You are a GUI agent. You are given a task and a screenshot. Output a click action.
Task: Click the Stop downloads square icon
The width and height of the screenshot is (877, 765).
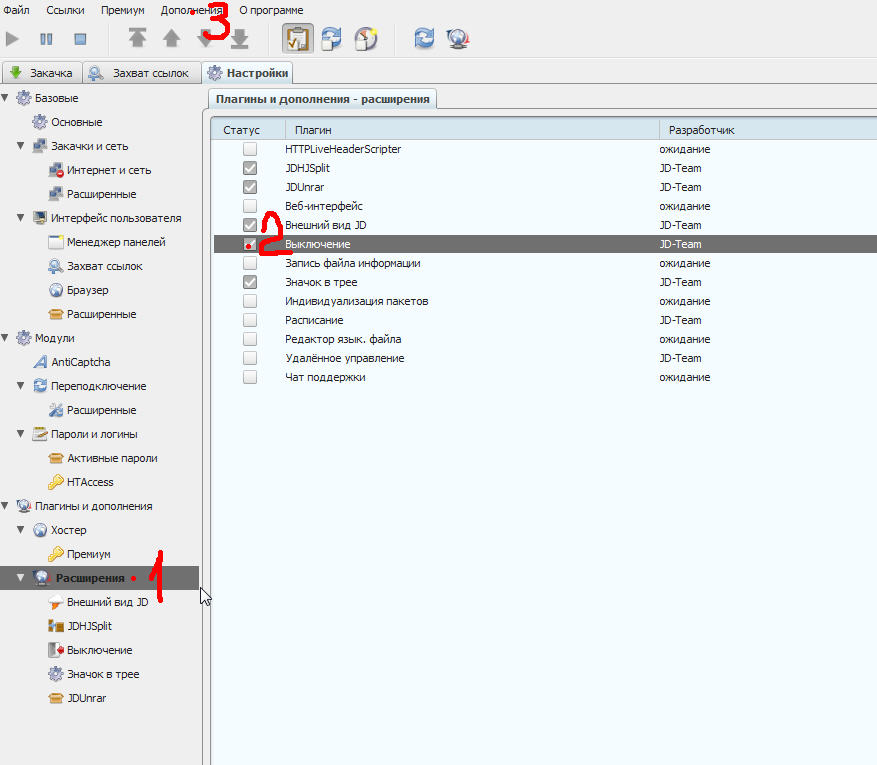click(x=80, y=39)
